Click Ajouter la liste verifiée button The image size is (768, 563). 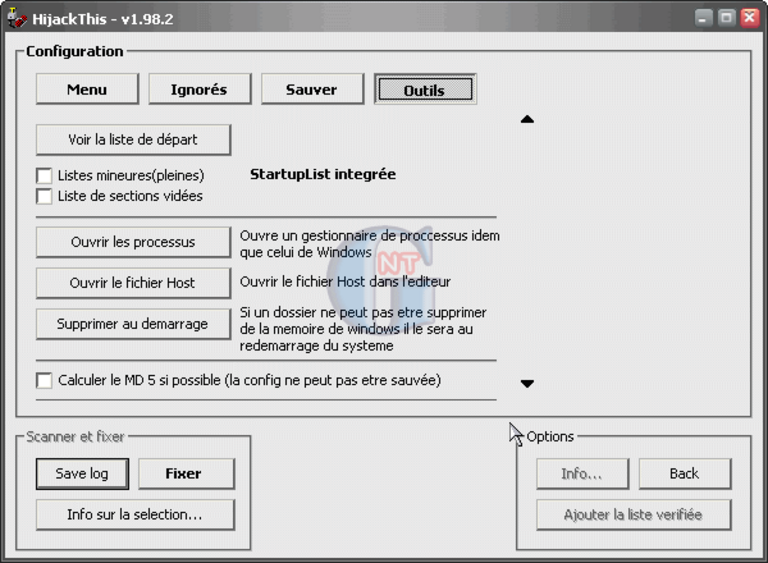[x=634, y=514]
